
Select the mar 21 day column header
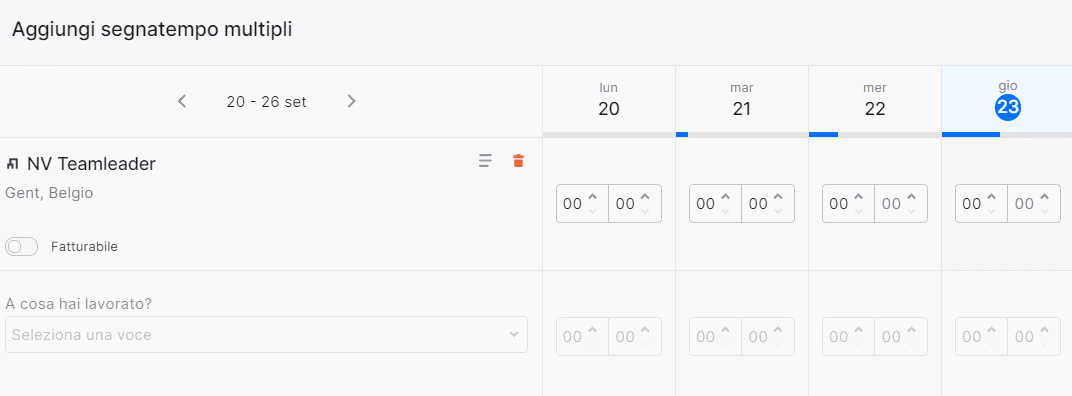pyautogui.click(x=742, y=101)
